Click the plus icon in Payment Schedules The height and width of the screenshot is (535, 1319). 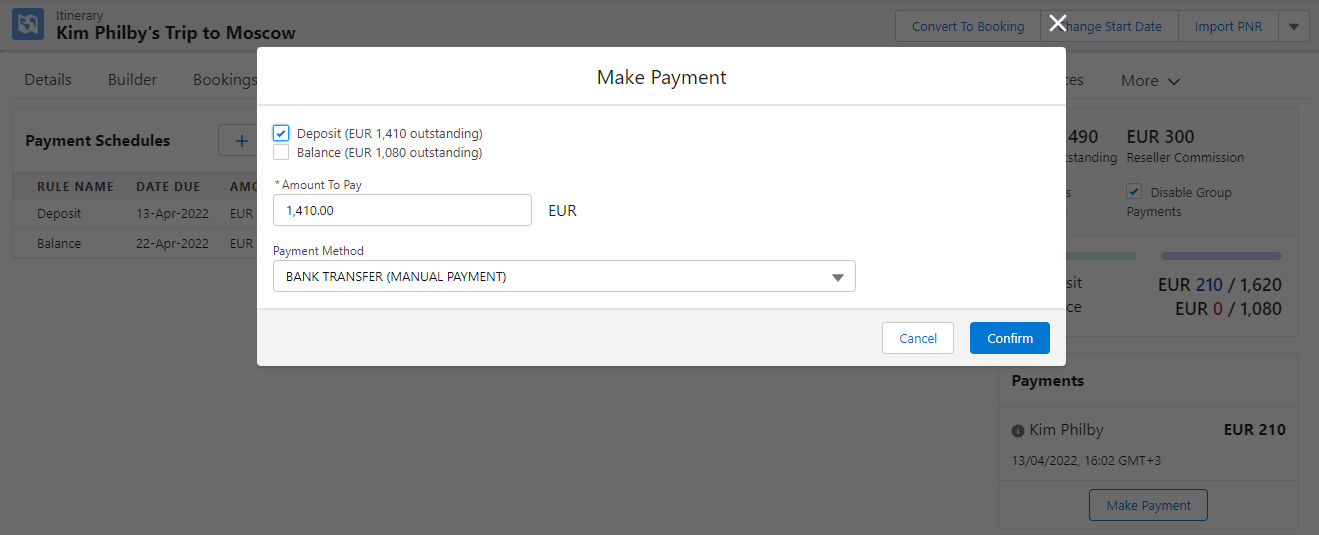tap(240, 141)
